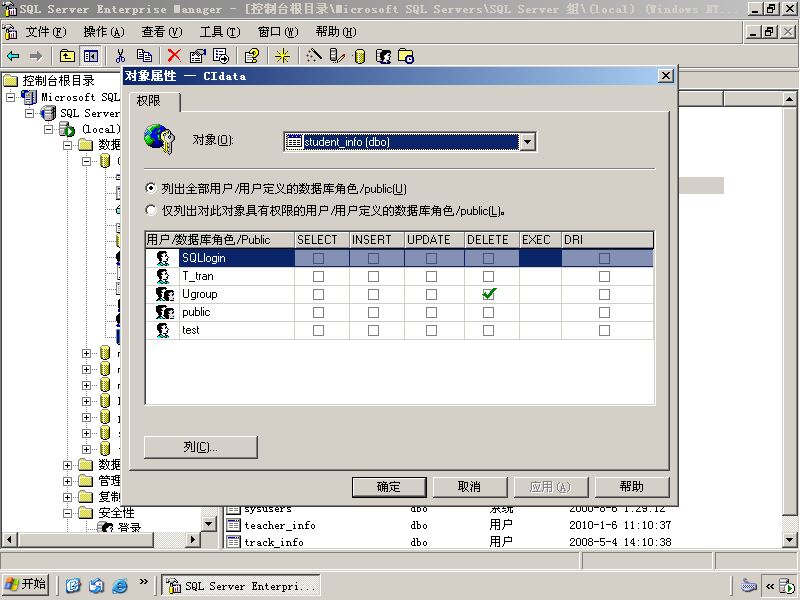This screenshot has height=600, width=800.
Task: Click the New login user icon
Action: tap(383, 56)
